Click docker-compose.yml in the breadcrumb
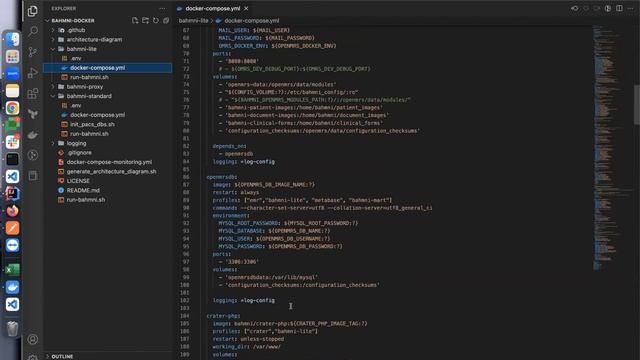The height and width of the screenshot is (360, 640). (x=252, y=20)
